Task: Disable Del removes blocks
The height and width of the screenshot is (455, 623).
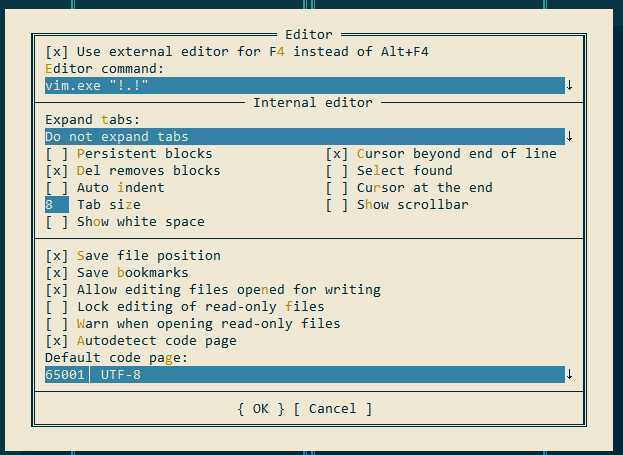Action: point(57,171)
